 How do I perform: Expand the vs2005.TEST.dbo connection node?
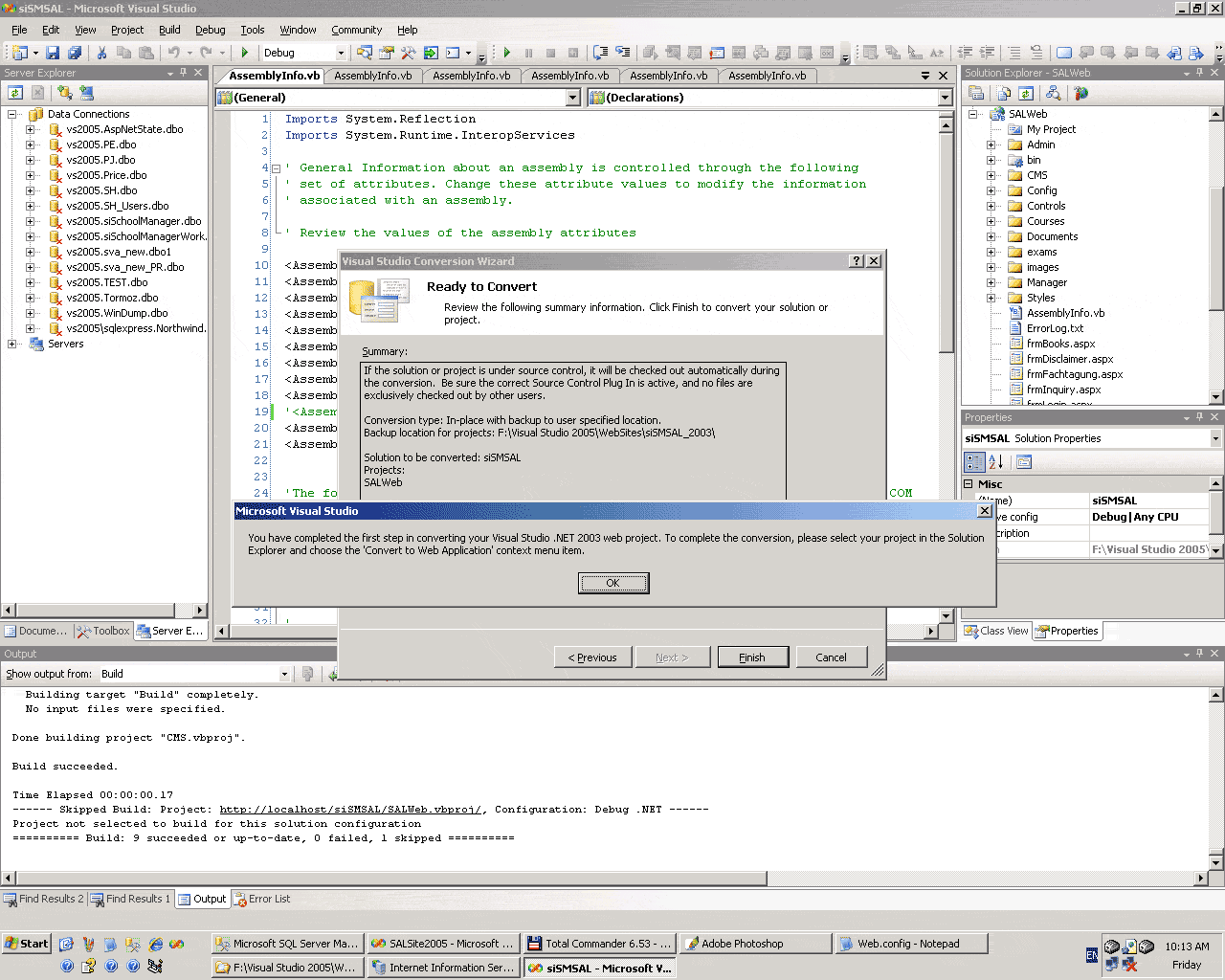coord(30,282)
